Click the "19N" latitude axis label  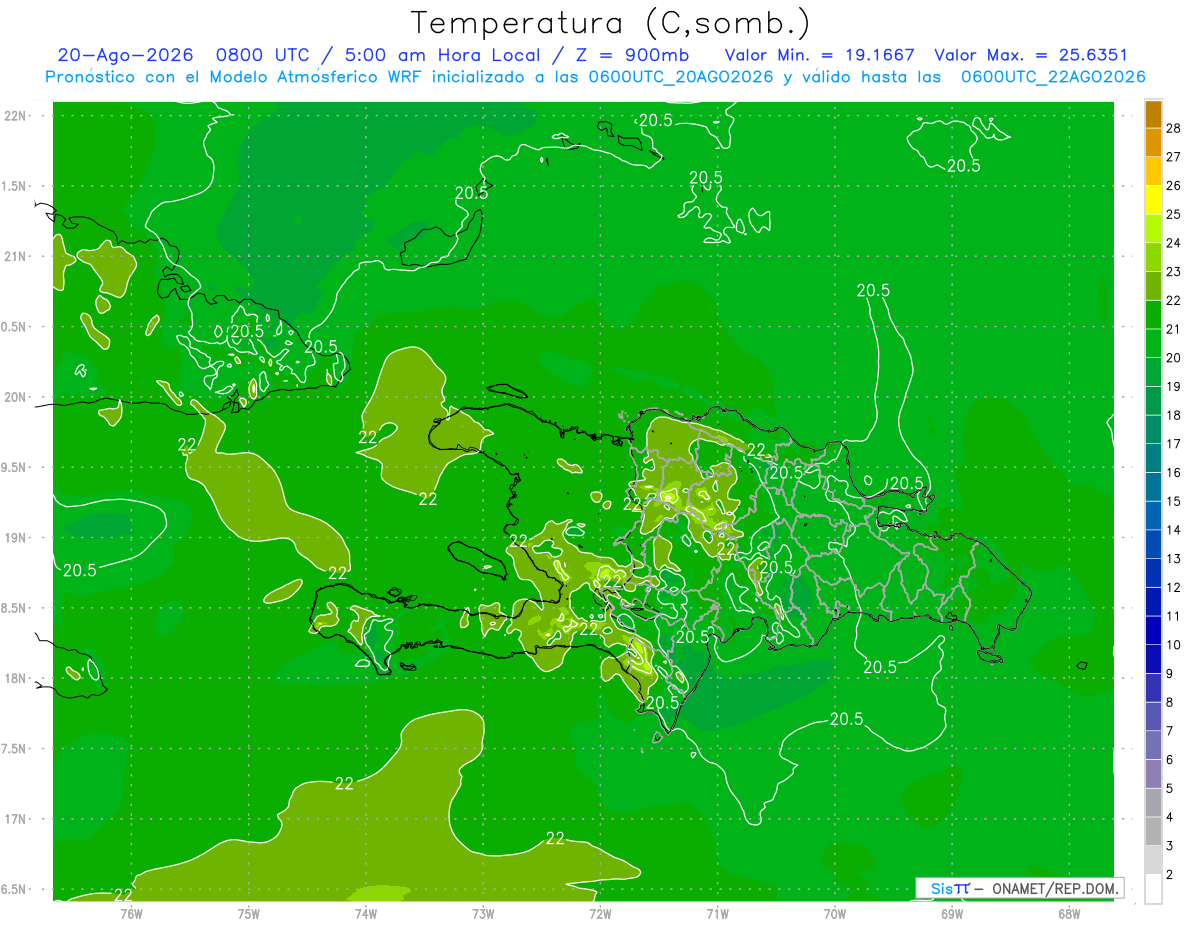point(16,538)
